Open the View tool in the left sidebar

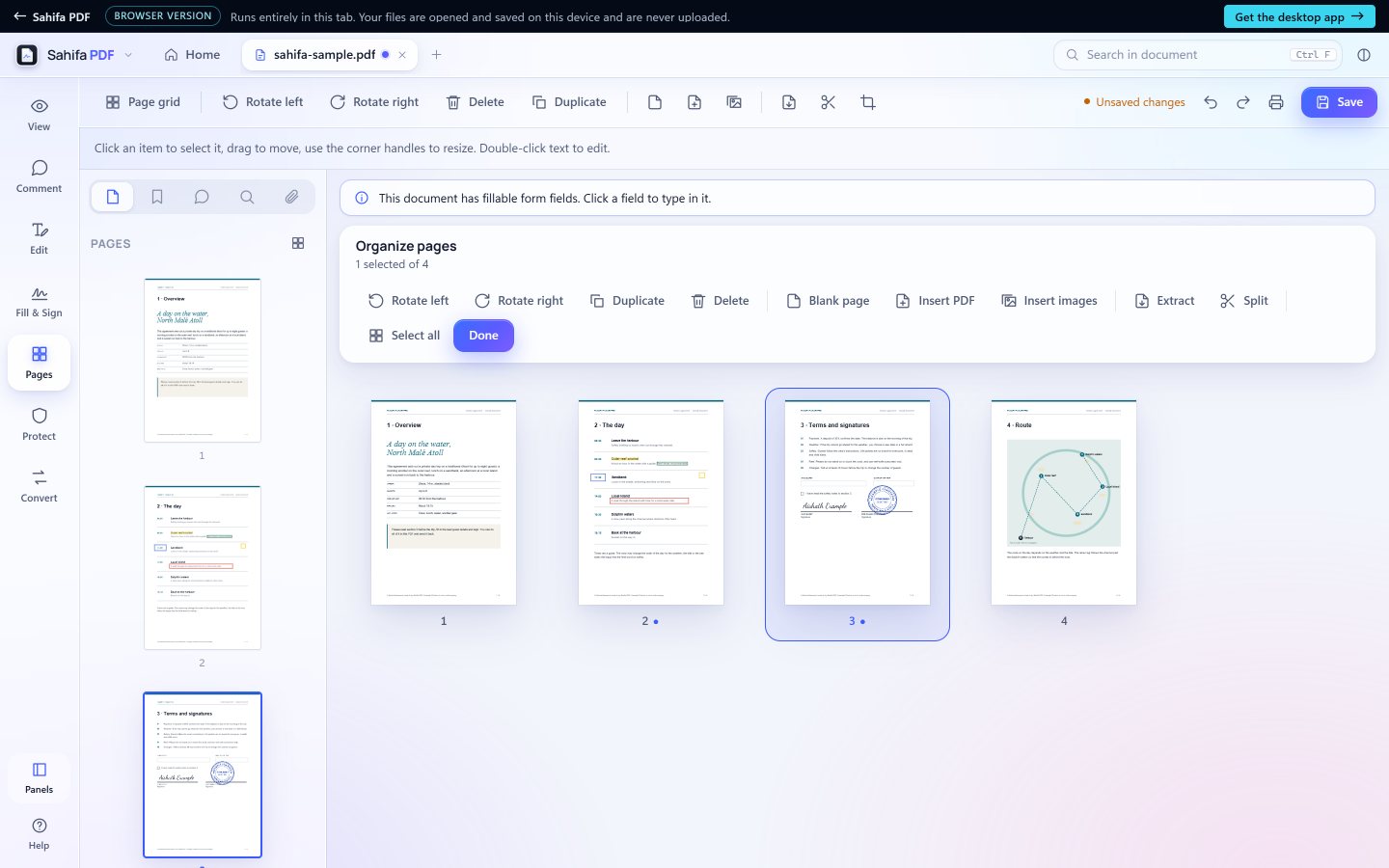tap(39, 114)
